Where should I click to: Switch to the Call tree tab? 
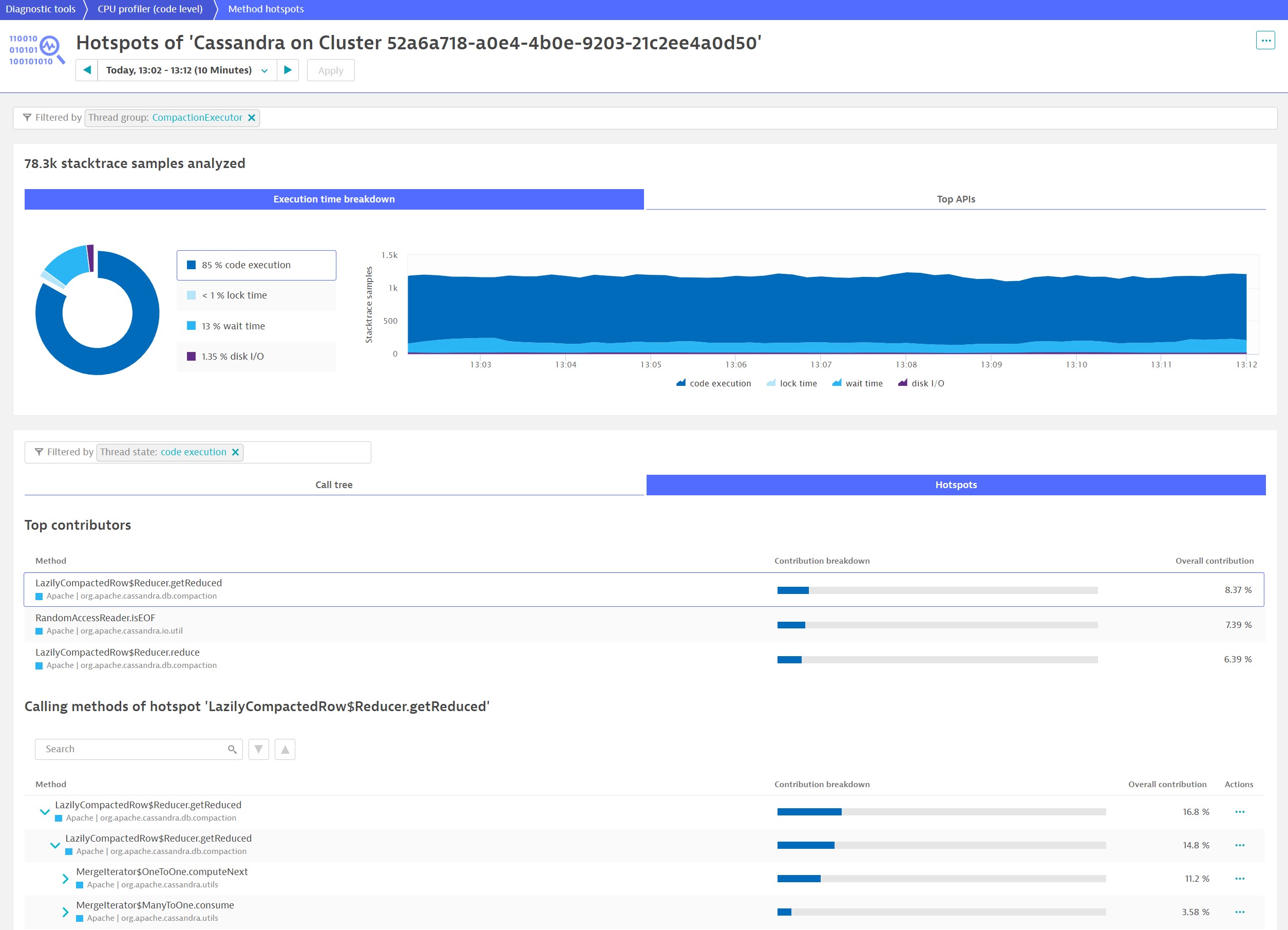(335, 485)
